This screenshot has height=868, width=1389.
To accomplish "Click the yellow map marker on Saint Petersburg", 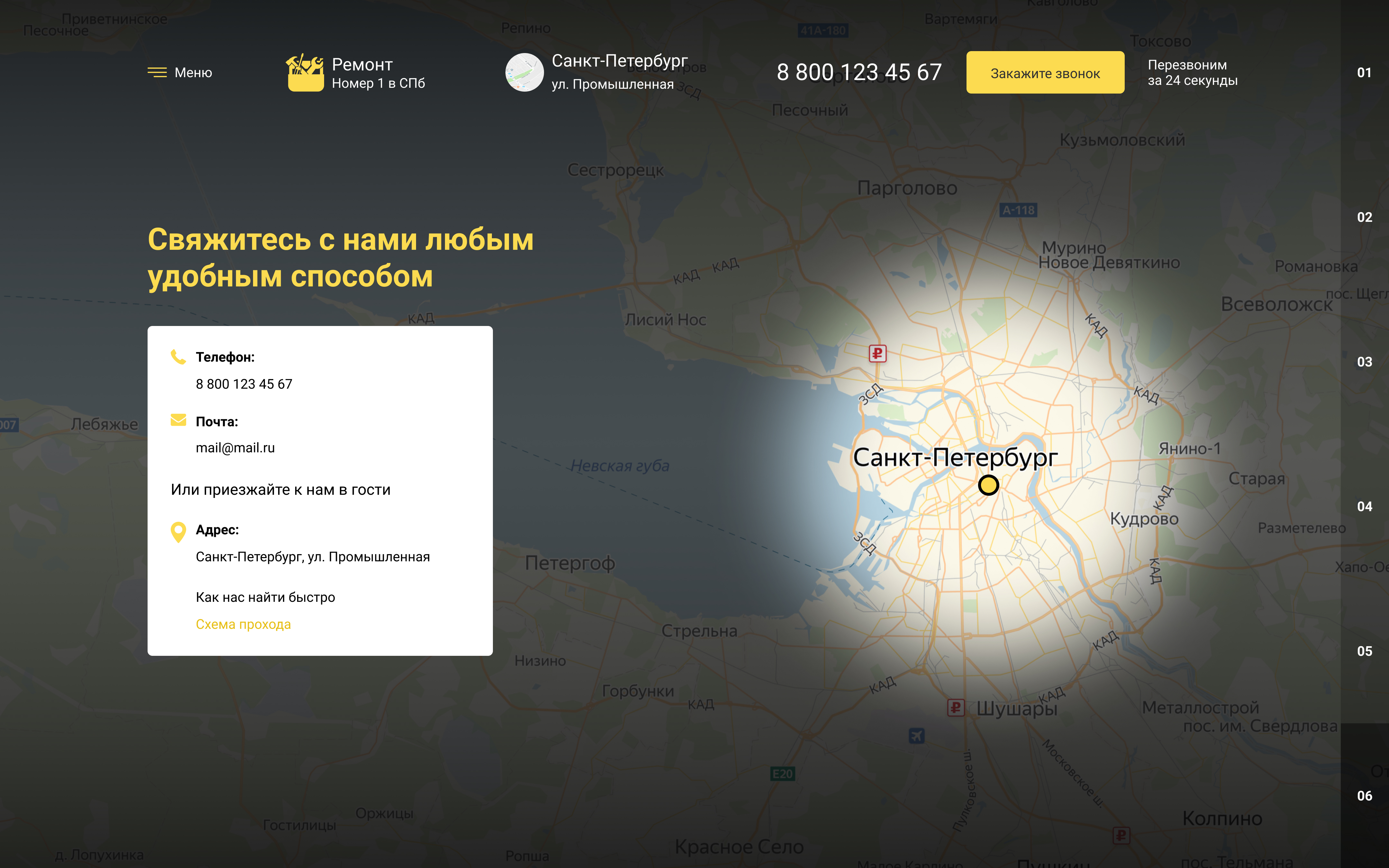I will (x=988, y=485).
